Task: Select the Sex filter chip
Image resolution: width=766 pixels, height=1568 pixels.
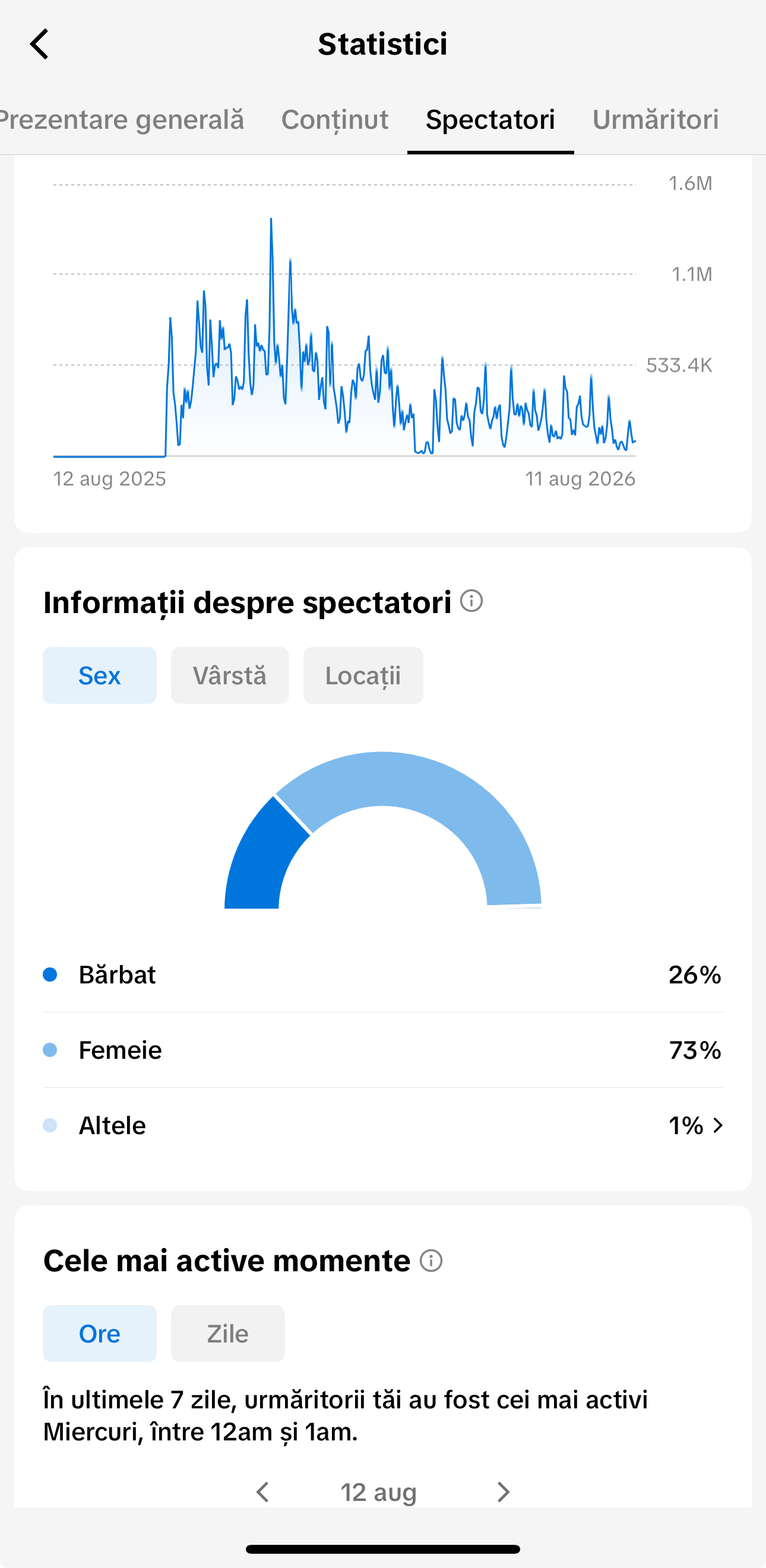Action: click(x=99, y=675)
